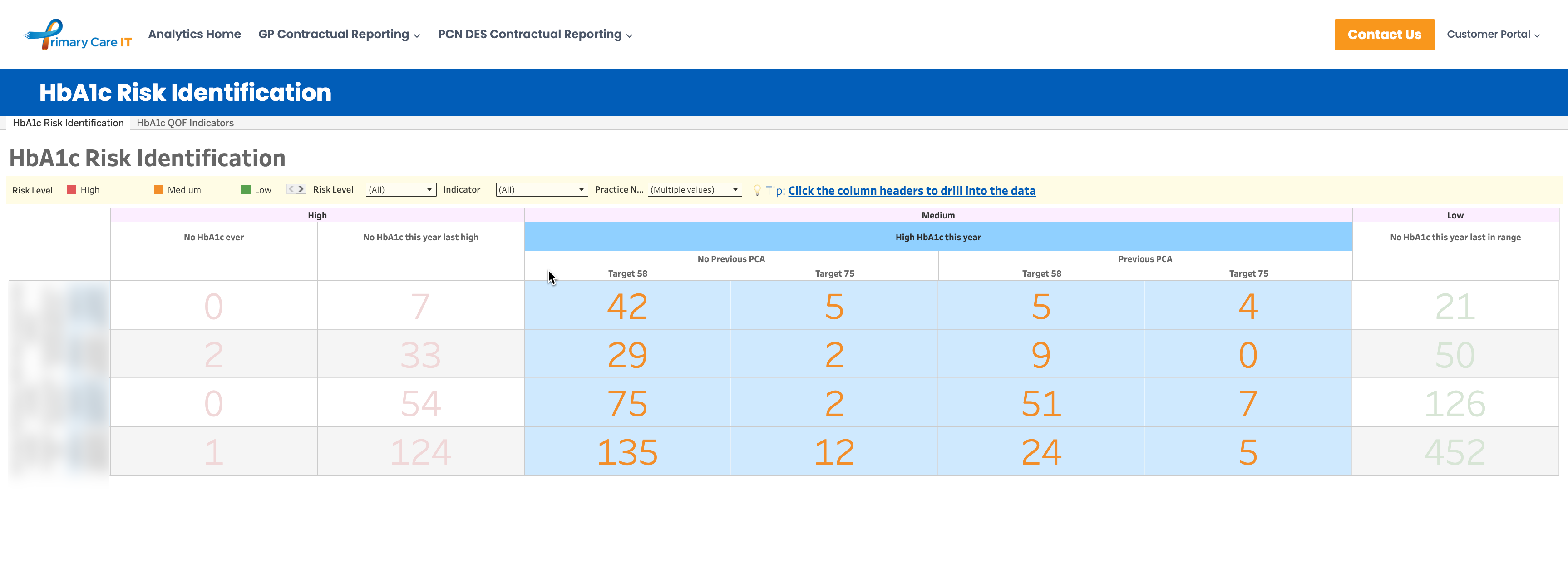Screen dimensions: 1568x575
Task: Click No HbA1c this year last high header
Action: (421, 238)
